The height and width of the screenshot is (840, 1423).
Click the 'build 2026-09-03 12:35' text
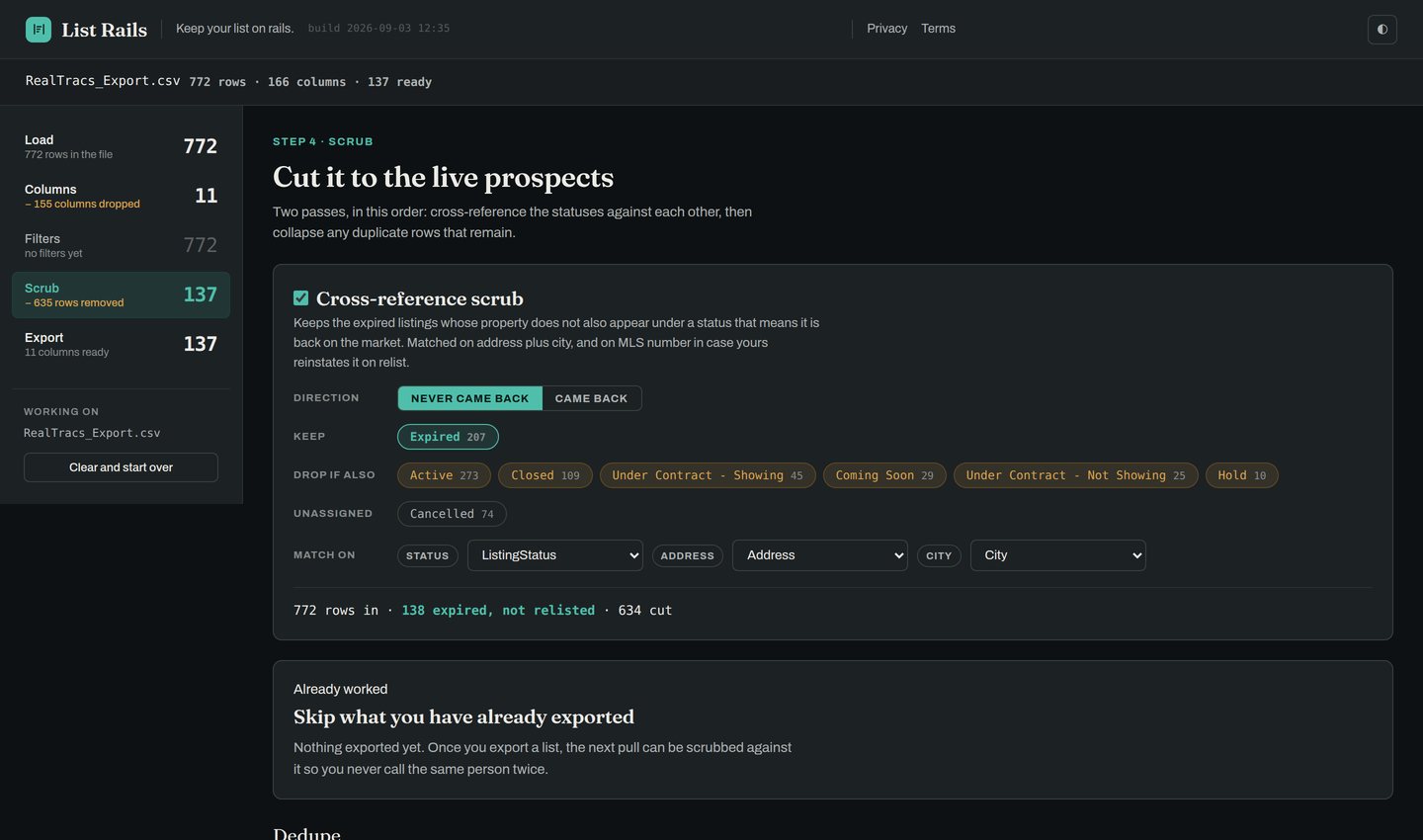pos(378,29)
